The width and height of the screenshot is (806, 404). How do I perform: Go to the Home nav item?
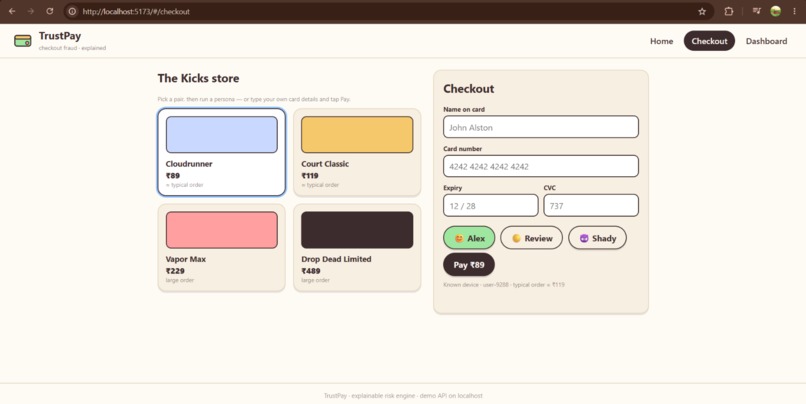(x=661, y=41)
